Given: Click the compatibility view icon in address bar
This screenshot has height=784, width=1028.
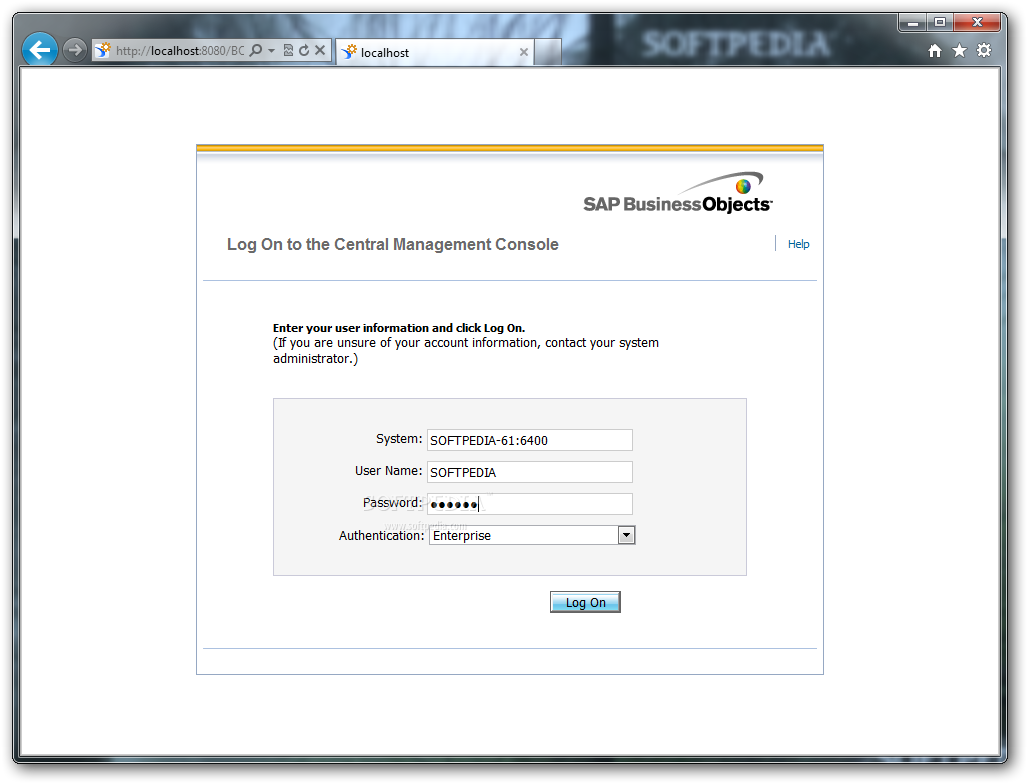Looking at the screenshot, I should (x=288, y=50).
